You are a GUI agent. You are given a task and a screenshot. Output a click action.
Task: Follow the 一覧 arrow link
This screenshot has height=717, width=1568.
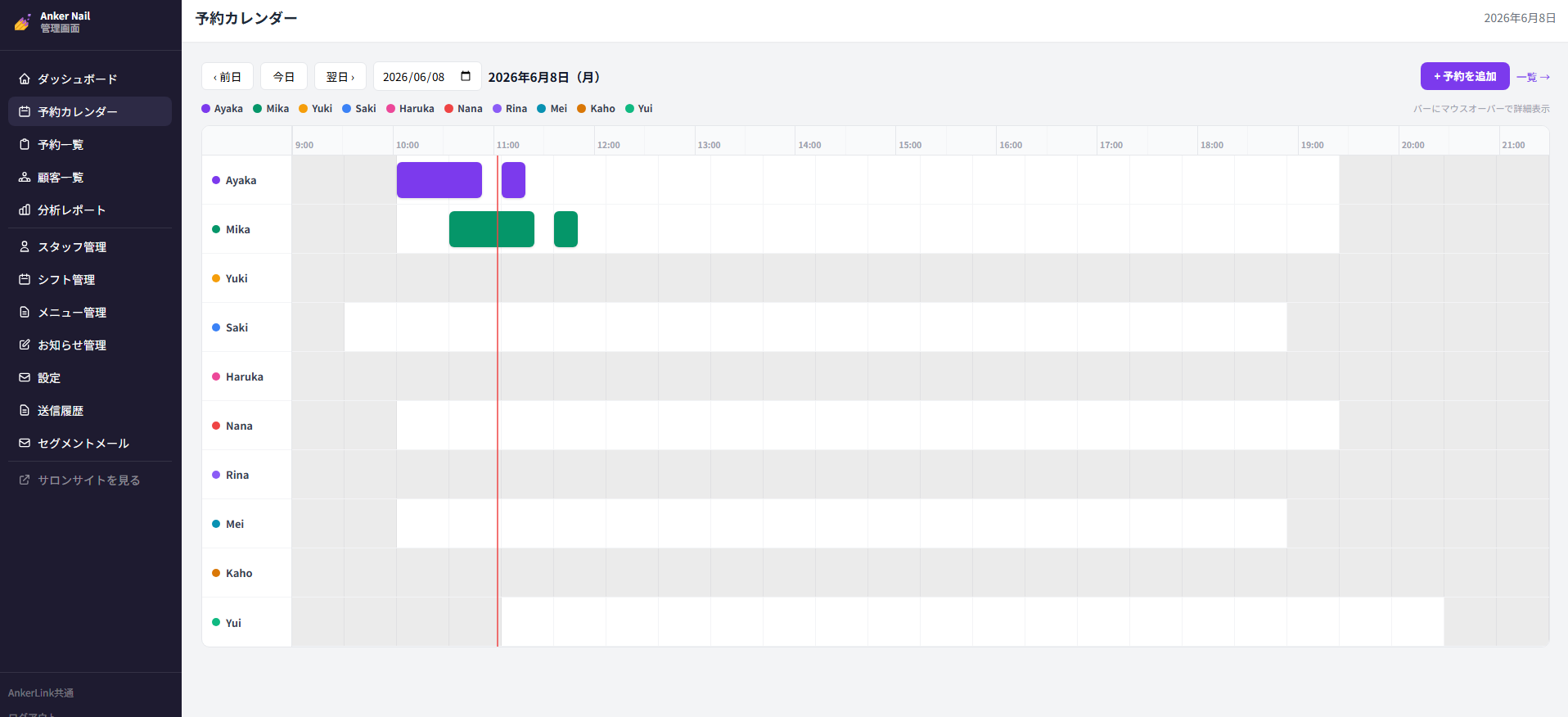pyautogui.click(x=1533, y=77)
